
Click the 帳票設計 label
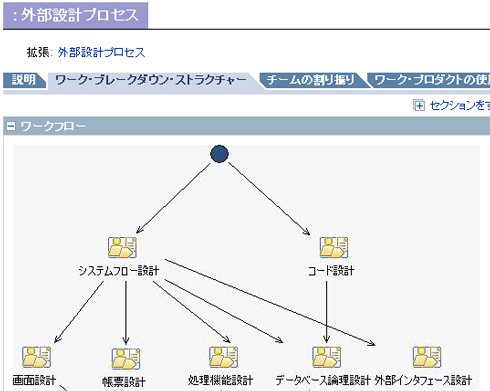(x=124, y=382)
